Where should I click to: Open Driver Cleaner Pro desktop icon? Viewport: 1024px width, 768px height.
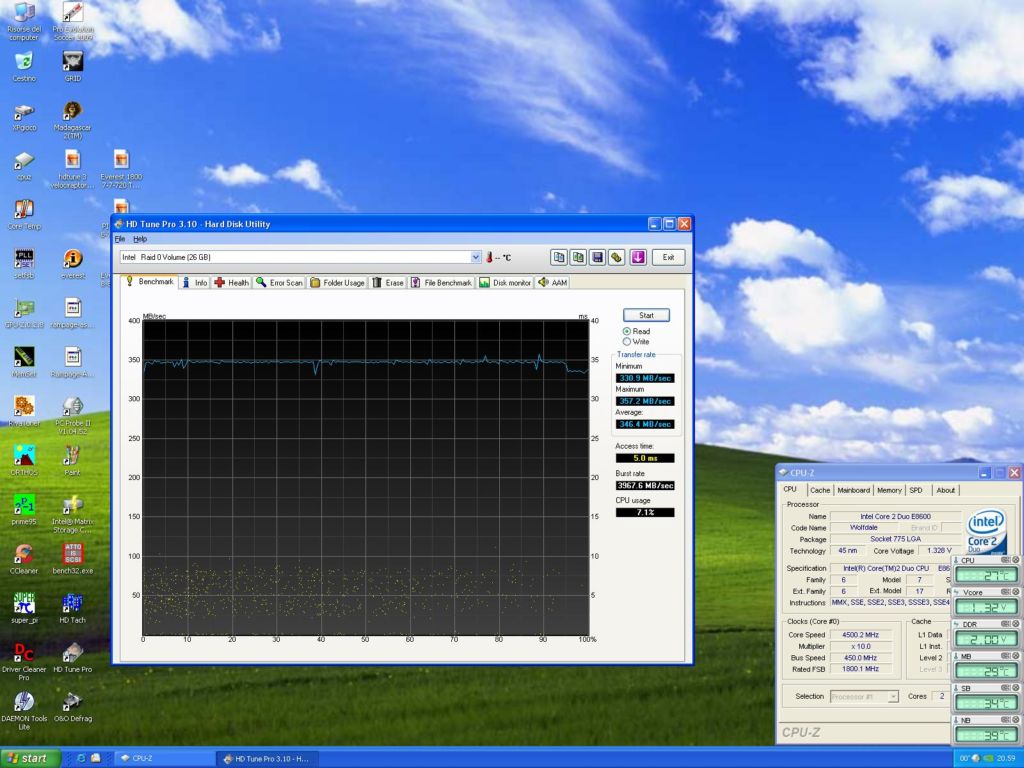[x=24, y=661]
